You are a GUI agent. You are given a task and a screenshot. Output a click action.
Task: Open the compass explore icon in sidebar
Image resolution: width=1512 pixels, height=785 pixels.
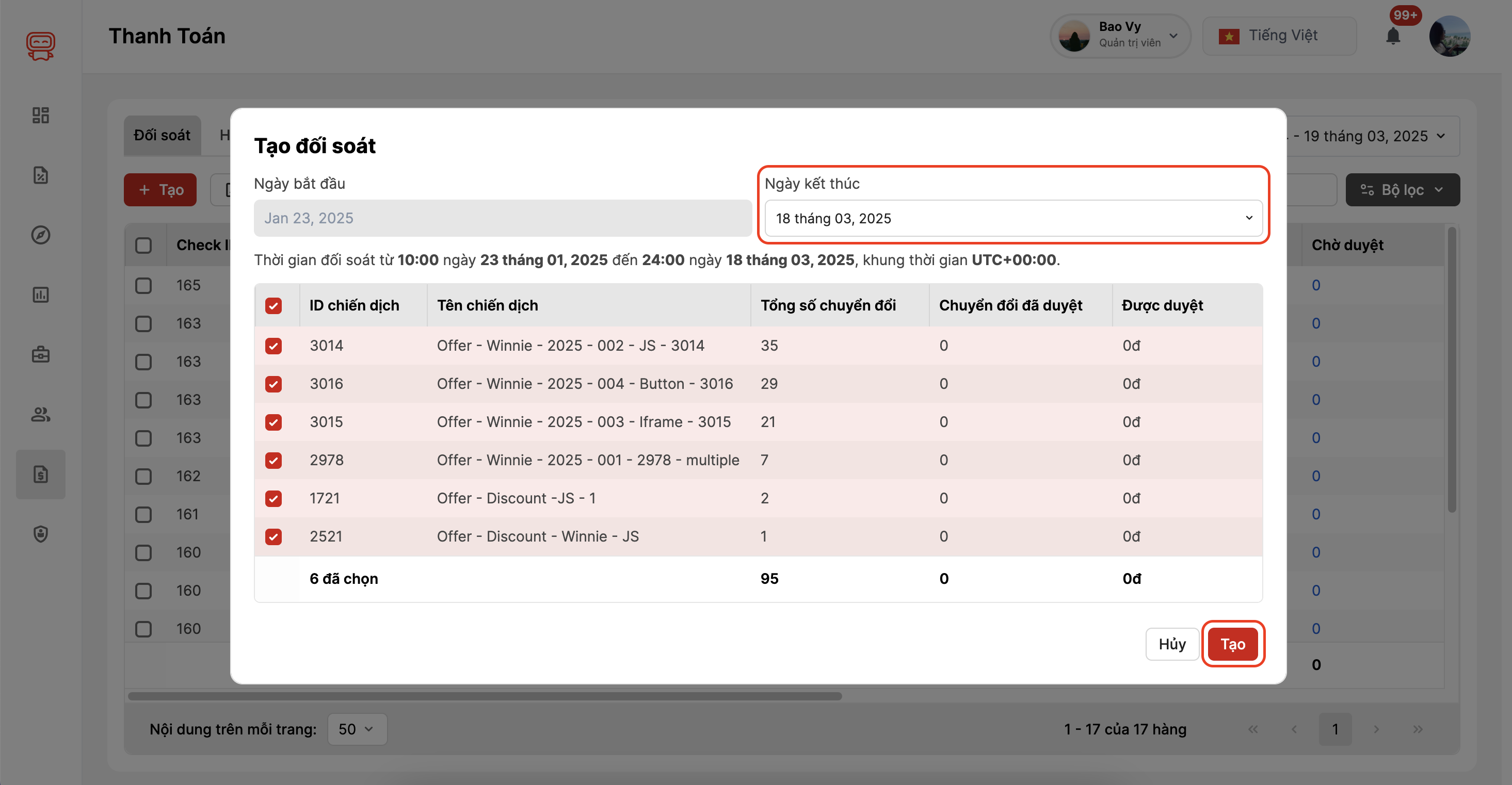pos(40,235)
